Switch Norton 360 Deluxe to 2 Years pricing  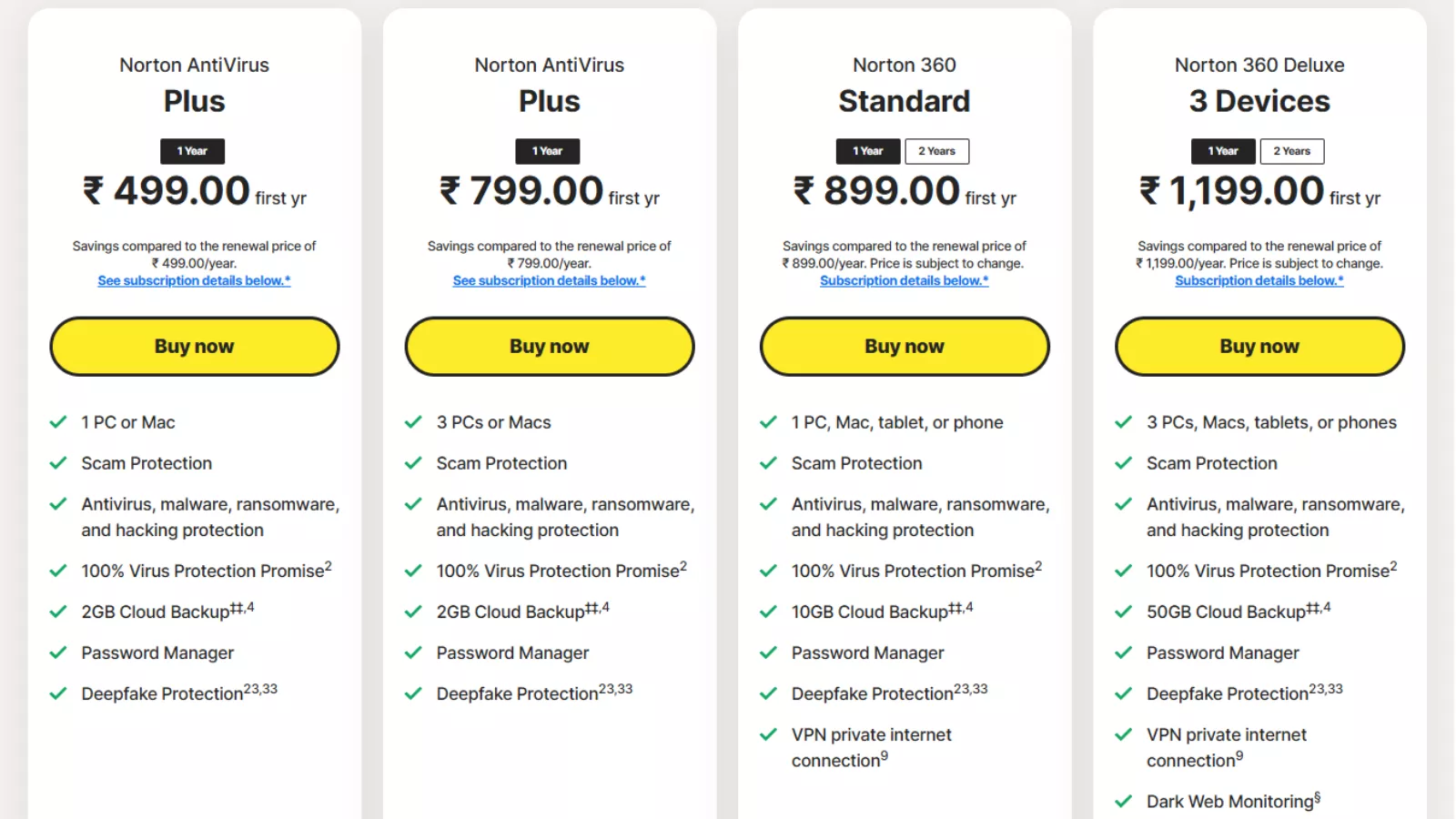point(1292,151)
